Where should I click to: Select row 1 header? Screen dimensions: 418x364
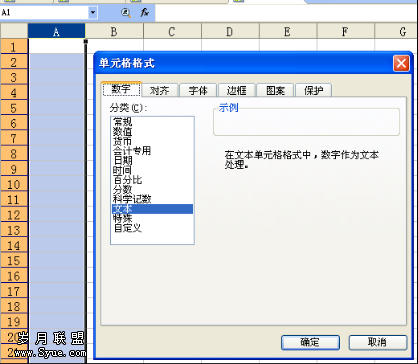point(14,47)
